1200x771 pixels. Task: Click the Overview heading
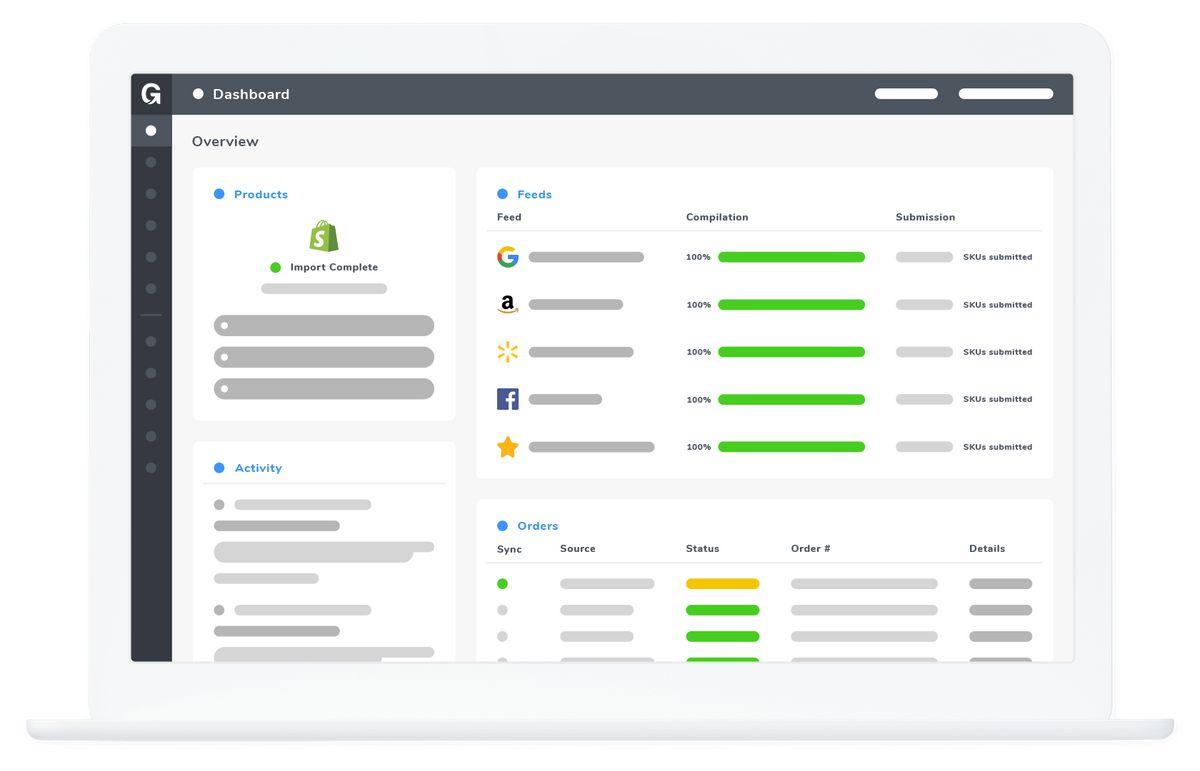pyautogui.click(x=225, y=141)
